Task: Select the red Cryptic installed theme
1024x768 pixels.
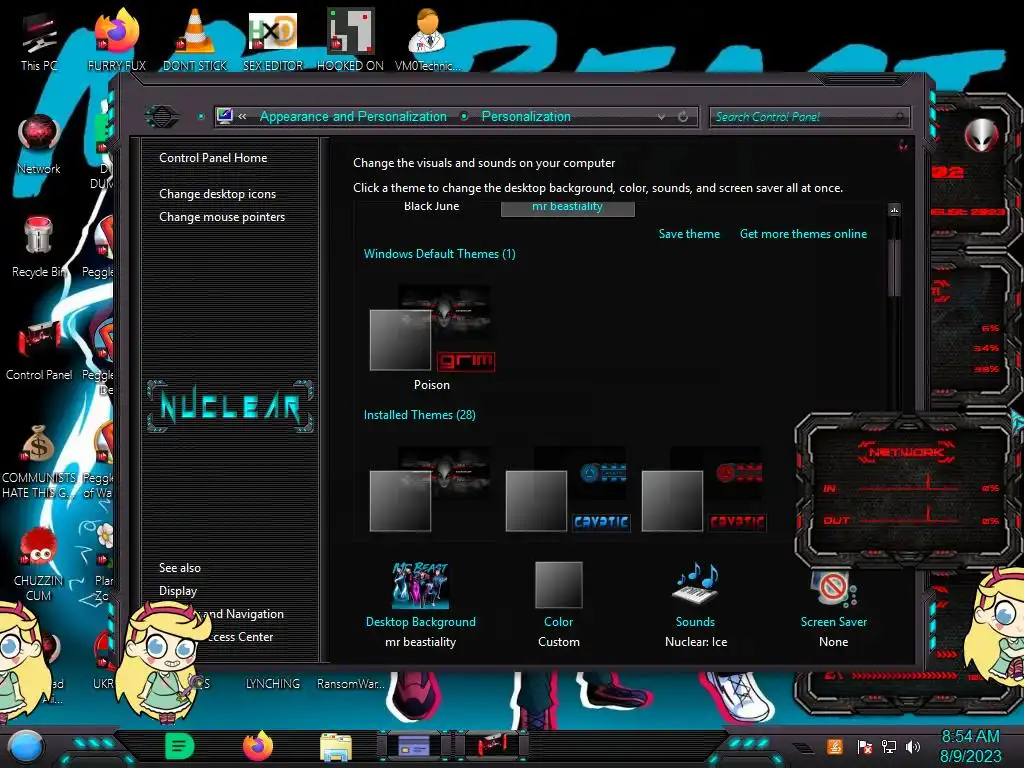Action: pyautogui.click(x=703, y=489)
